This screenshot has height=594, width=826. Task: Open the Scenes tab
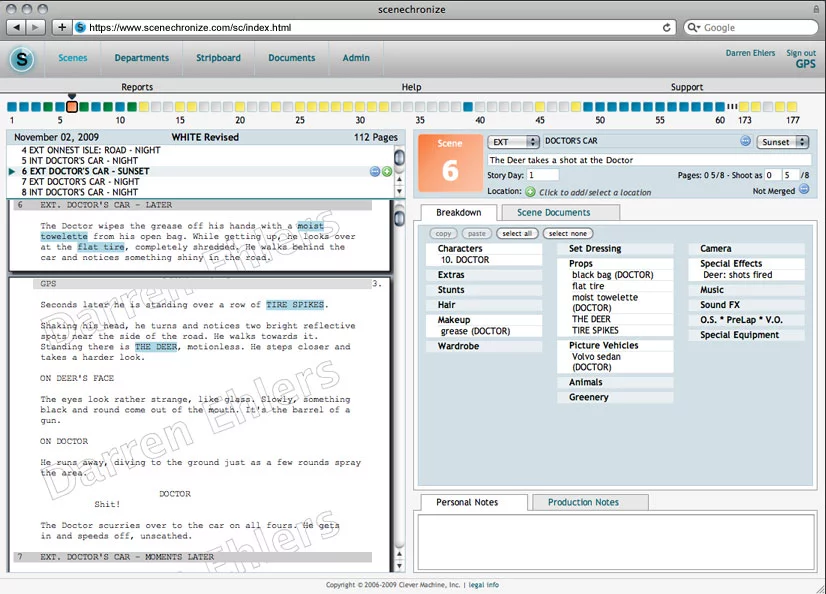click(73, 58)
